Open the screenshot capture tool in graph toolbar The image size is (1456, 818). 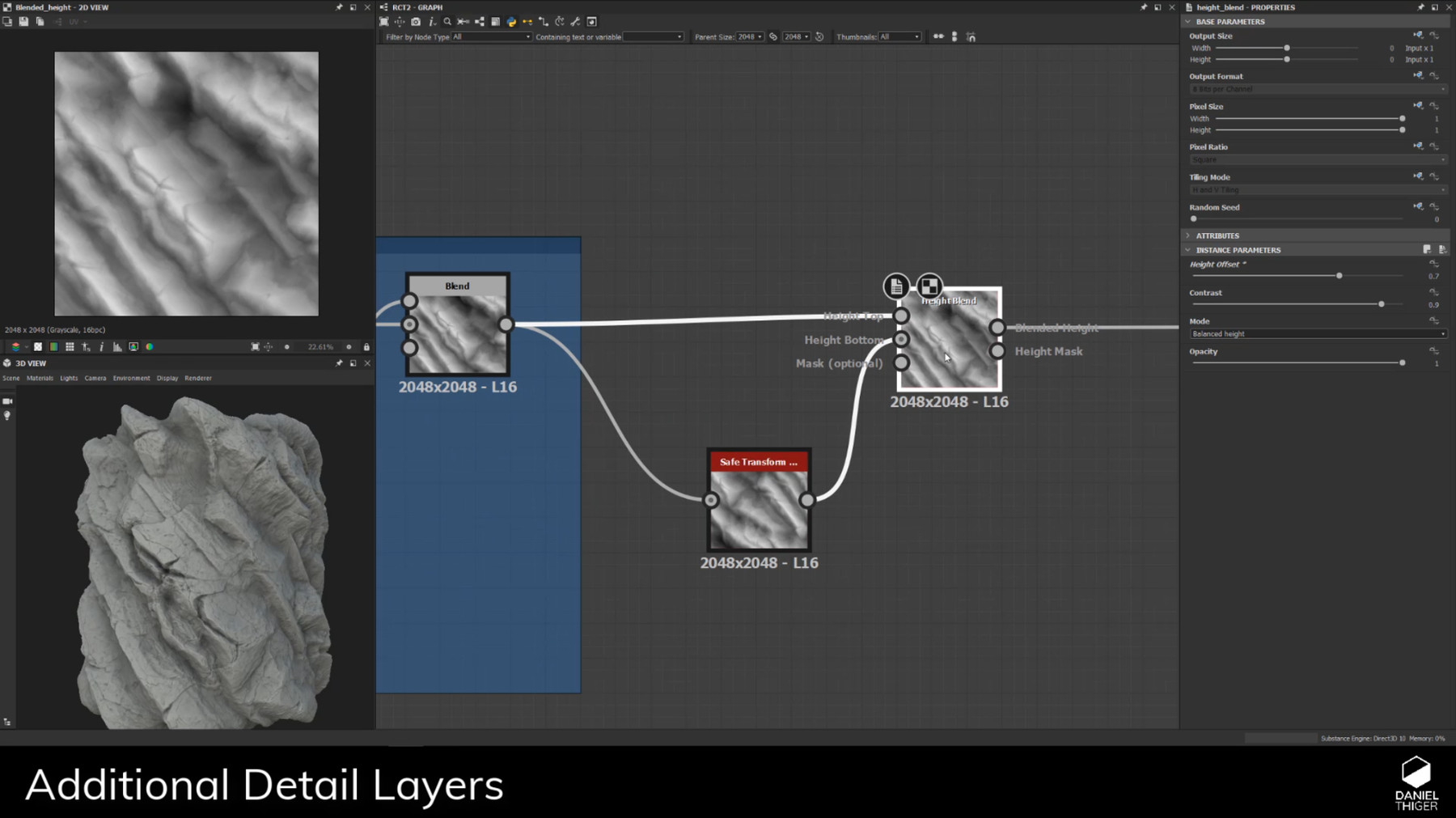click(416, 22)
